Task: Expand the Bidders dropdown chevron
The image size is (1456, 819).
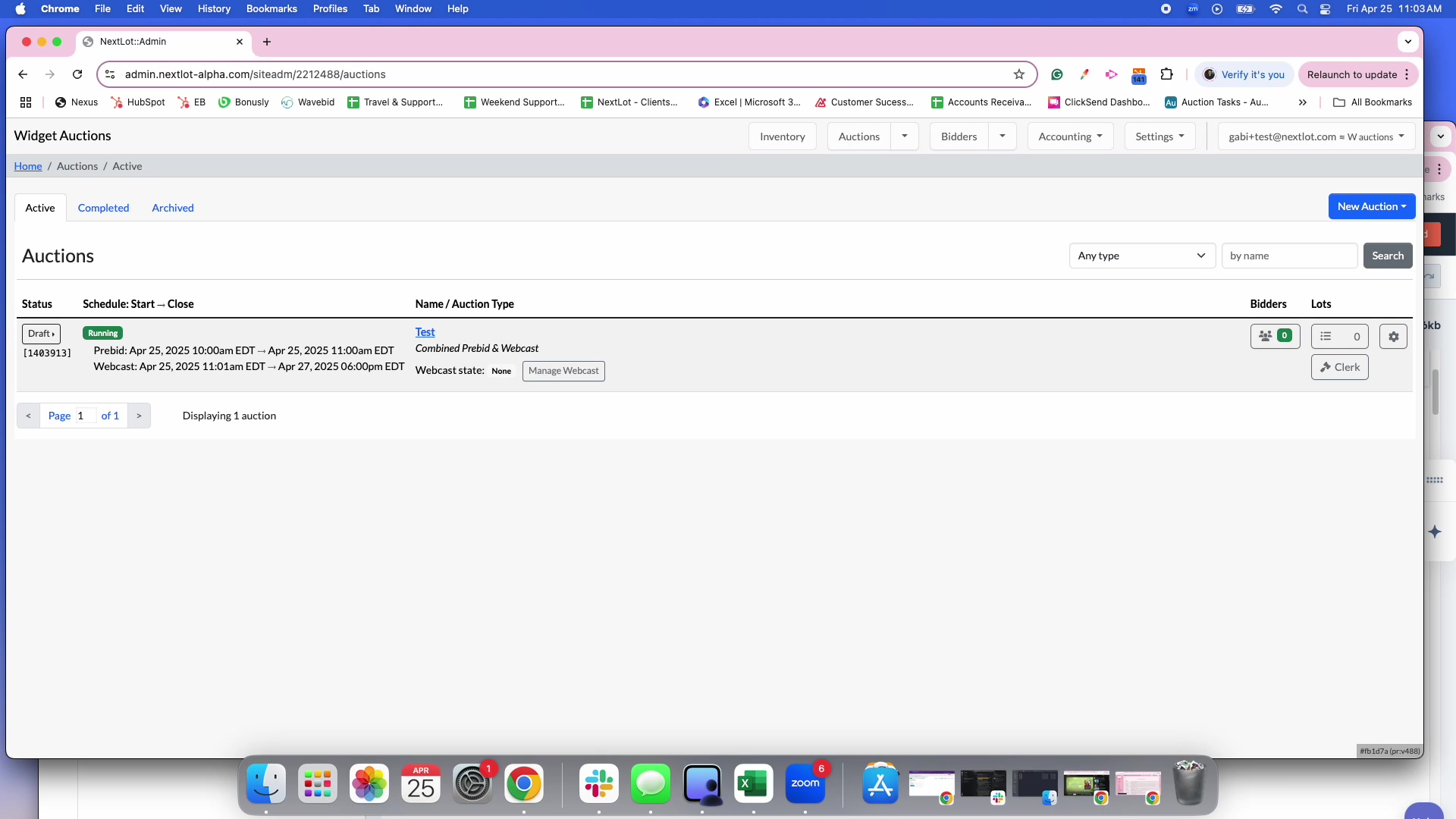Action: coord(1003,136)
